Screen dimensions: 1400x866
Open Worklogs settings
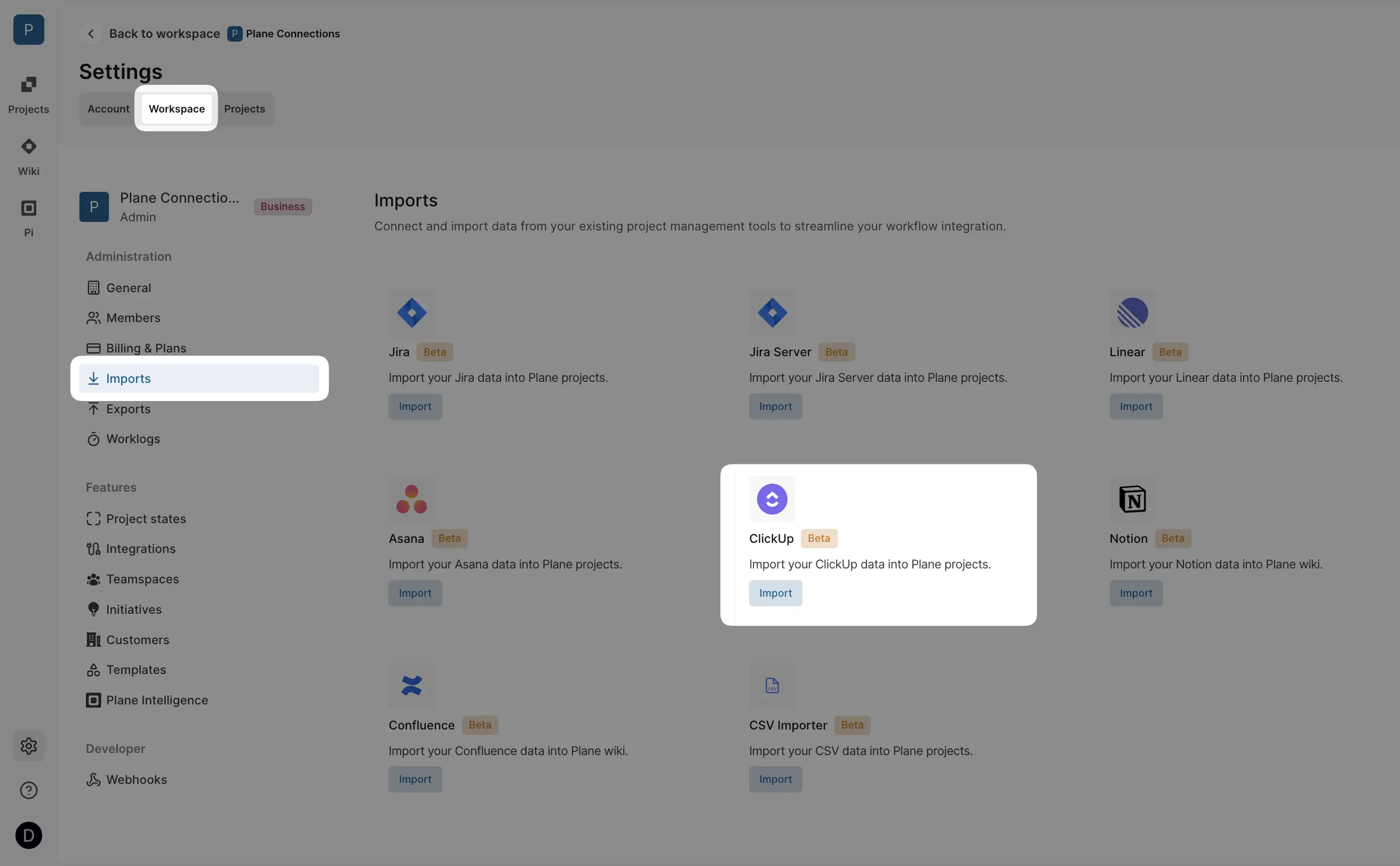tap(199, 439)
